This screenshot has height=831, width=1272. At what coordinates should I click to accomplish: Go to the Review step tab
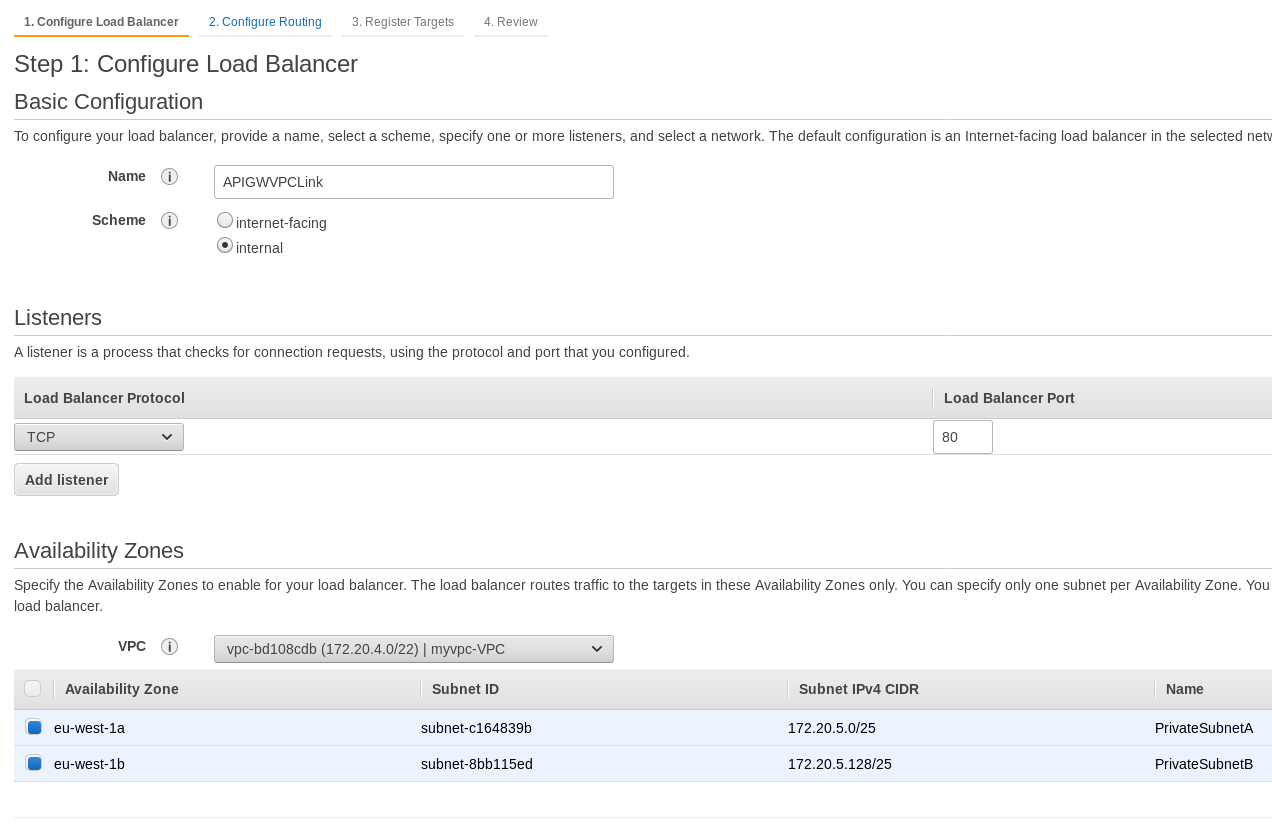(x=510, y=21)
